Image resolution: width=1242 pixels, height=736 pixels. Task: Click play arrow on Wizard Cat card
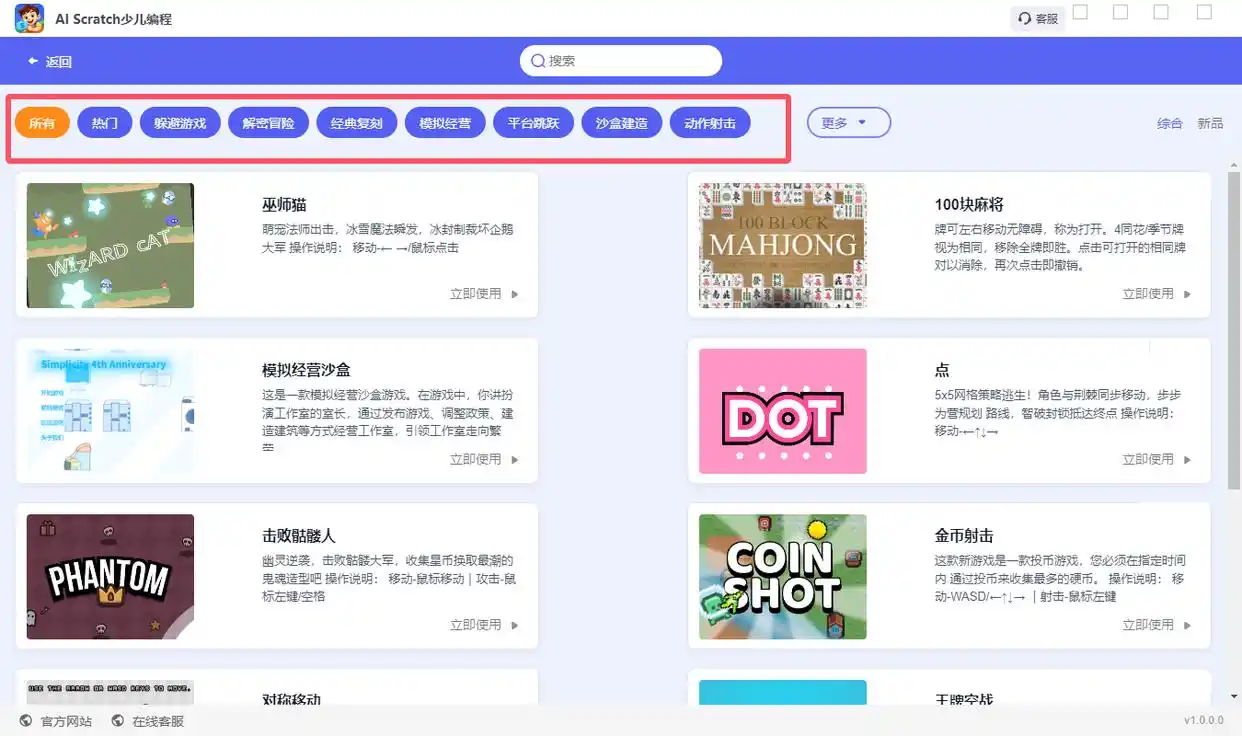515,294
